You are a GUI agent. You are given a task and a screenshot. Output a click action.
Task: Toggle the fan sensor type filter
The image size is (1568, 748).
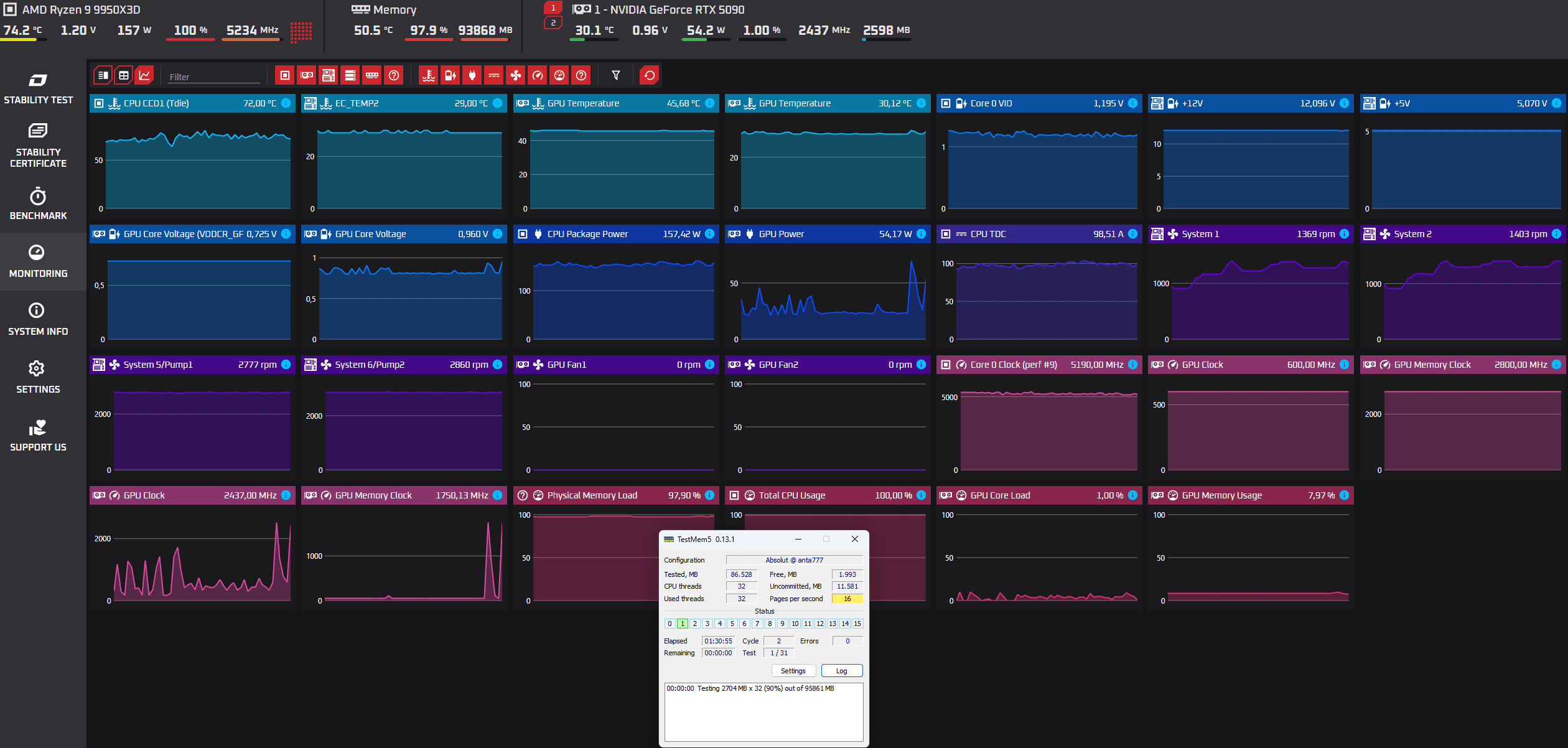click(516, 75)
